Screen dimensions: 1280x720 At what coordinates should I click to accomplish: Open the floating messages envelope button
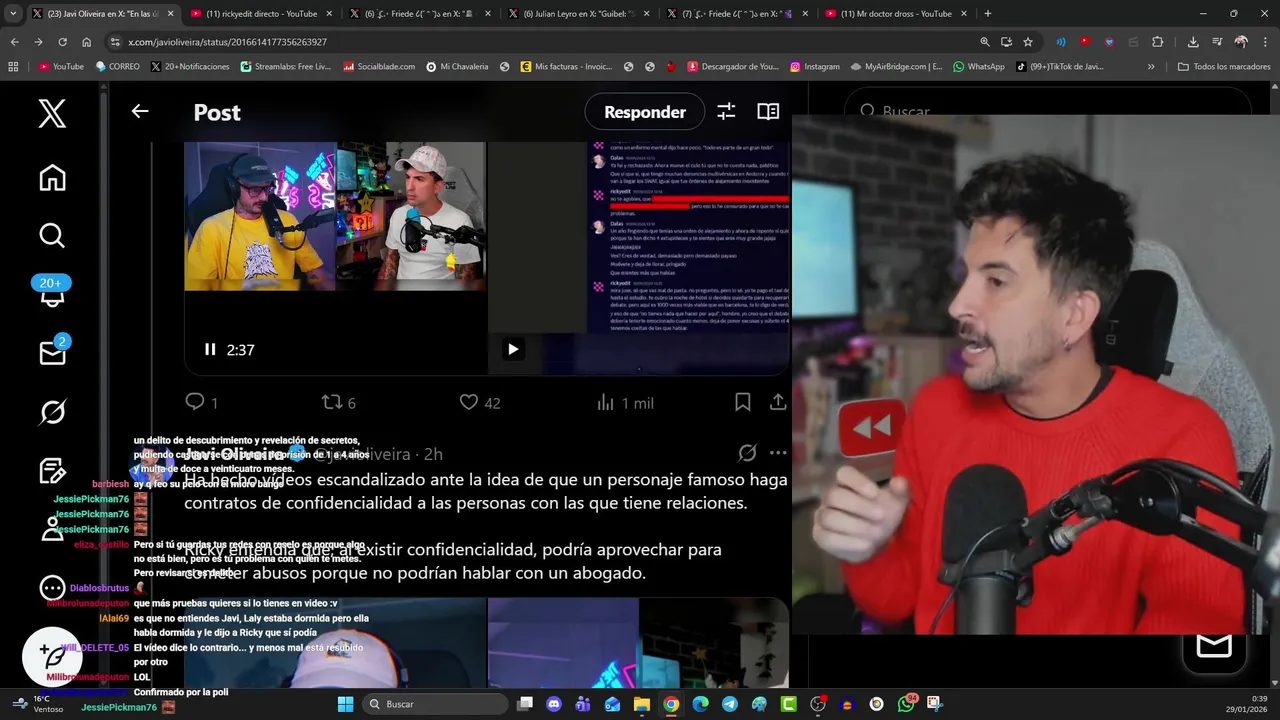pyautogui.click(x=1214, y=645)
